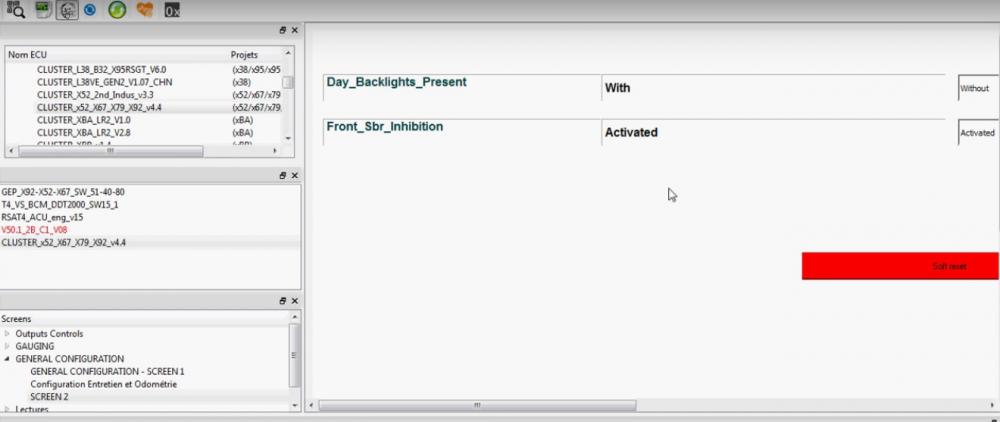The height and width of the screenshot is (422, 1000).
Task: Select RSAT4_ACU_eng_v15 entry
Action: [42, 217]
